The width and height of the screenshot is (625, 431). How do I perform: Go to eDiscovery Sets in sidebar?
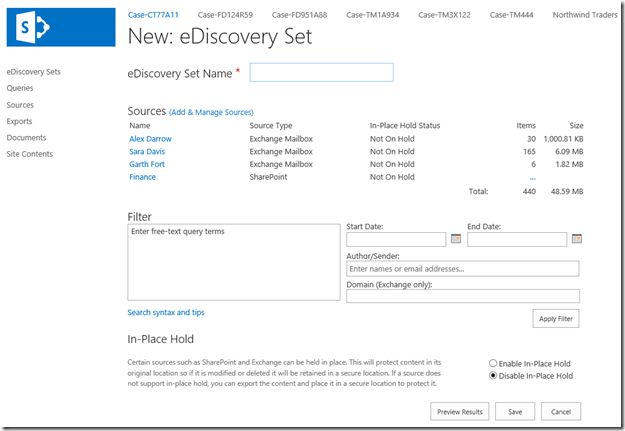tap(33, 72)
